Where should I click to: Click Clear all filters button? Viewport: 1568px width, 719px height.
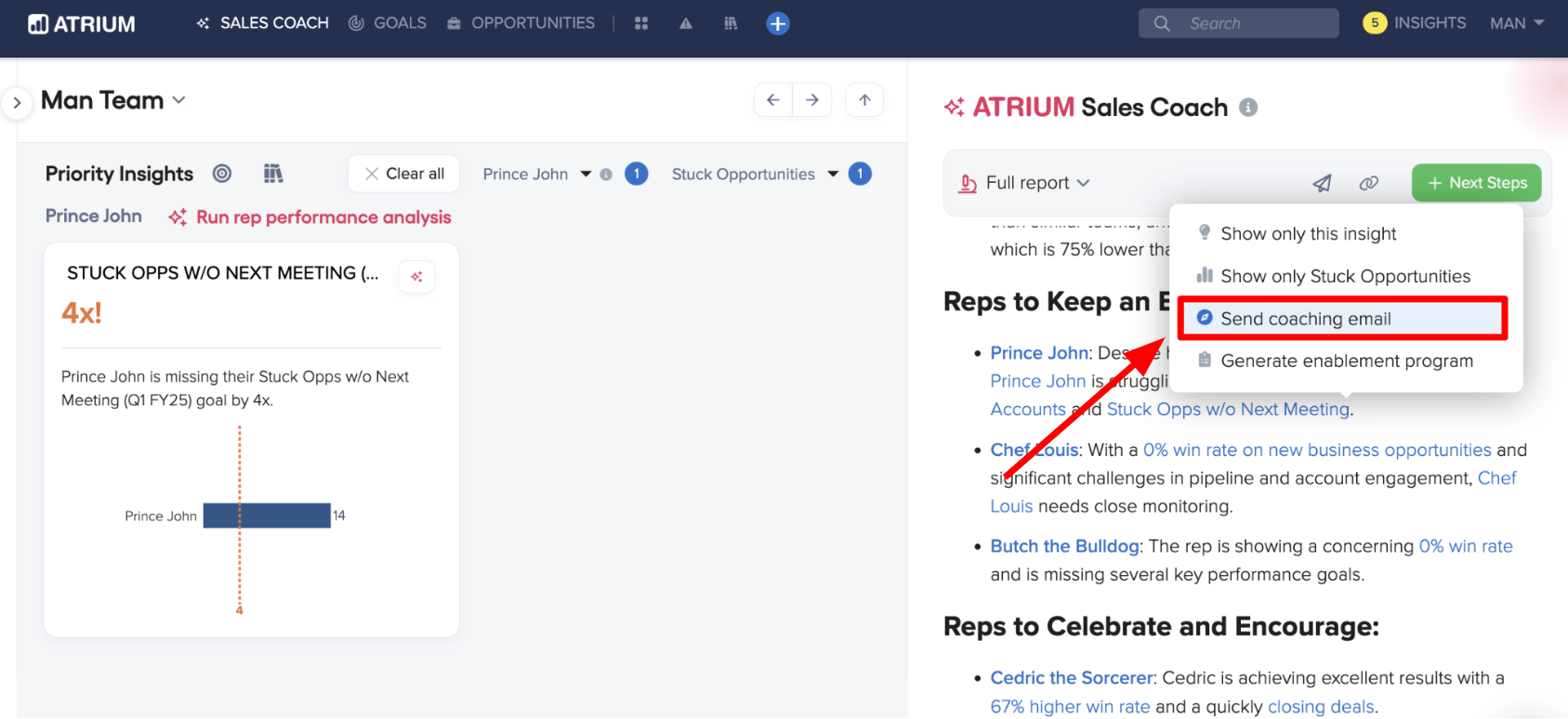[403, 174]
